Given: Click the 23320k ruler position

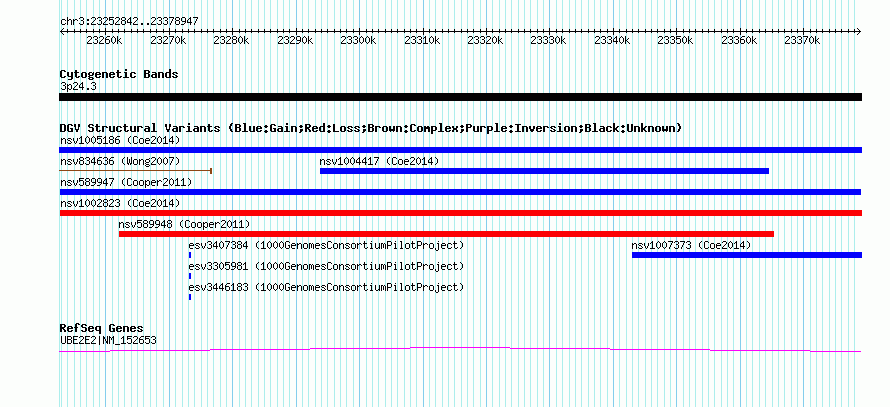Looking at the screenshot, I should coord(485,40).
